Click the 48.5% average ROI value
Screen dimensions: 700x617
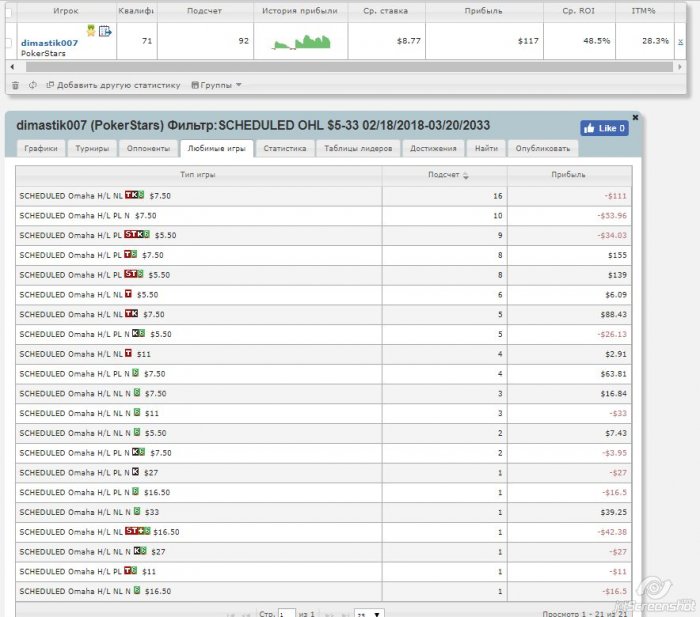[x=596, y=41]
